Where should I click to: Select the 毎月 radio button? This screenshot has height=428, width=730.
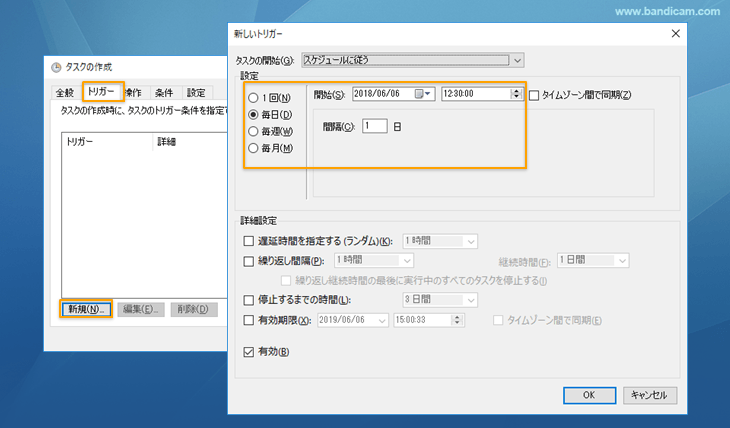253,148
